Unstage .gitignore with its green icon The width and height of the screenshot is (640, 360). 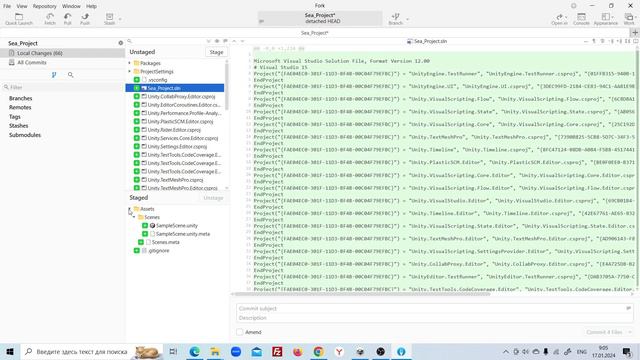137,251
